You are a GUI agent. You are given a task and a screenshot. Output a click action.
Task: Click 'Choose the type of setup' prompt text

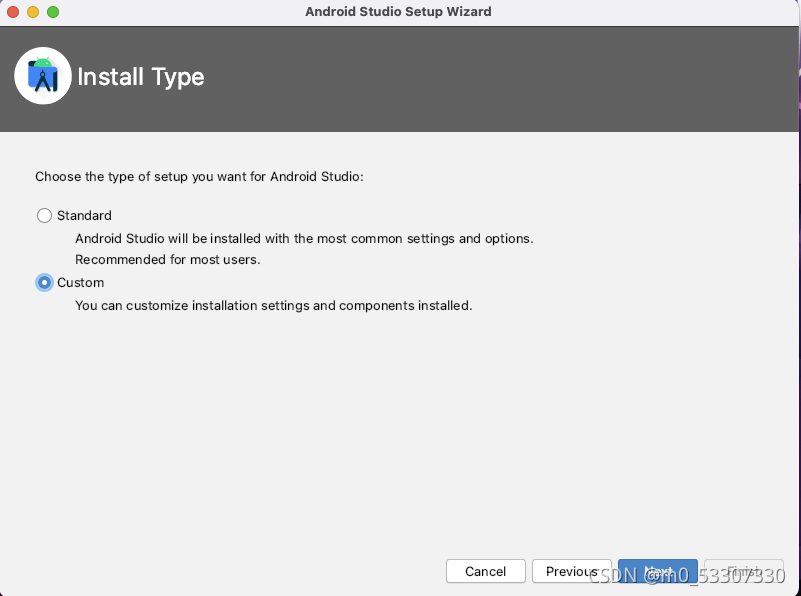point(199,177)
